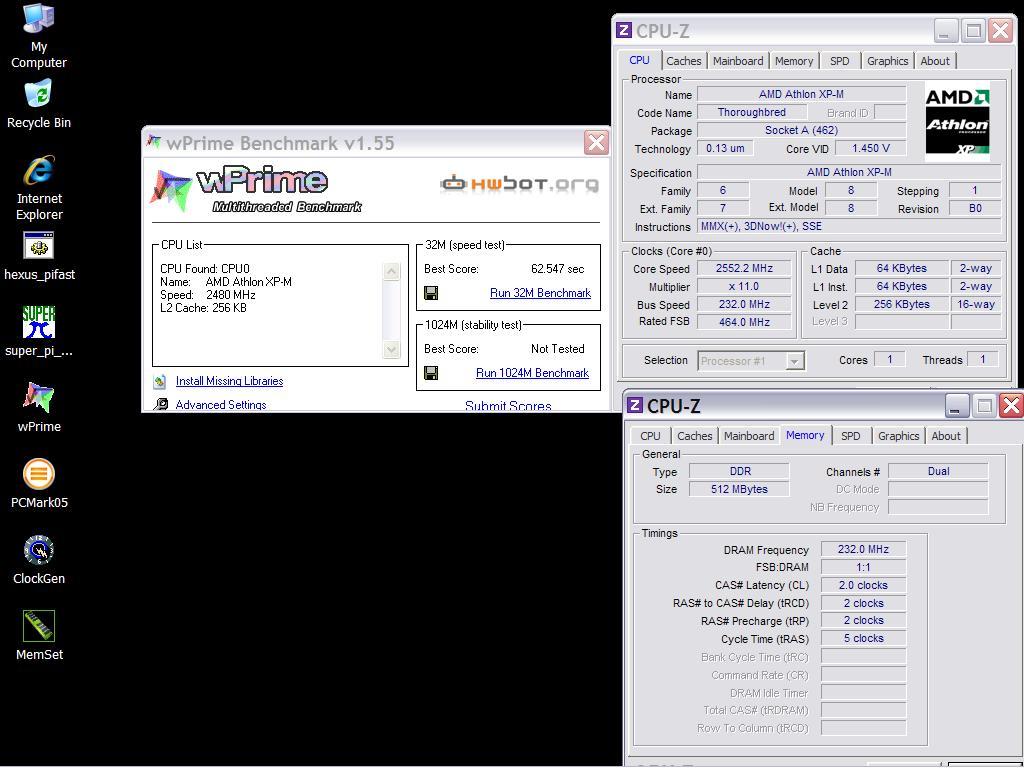The width and height of the screenshot is (1024, 768).
Task: Open Caches tab in top CPU-Z window
Action: (684, 61)
